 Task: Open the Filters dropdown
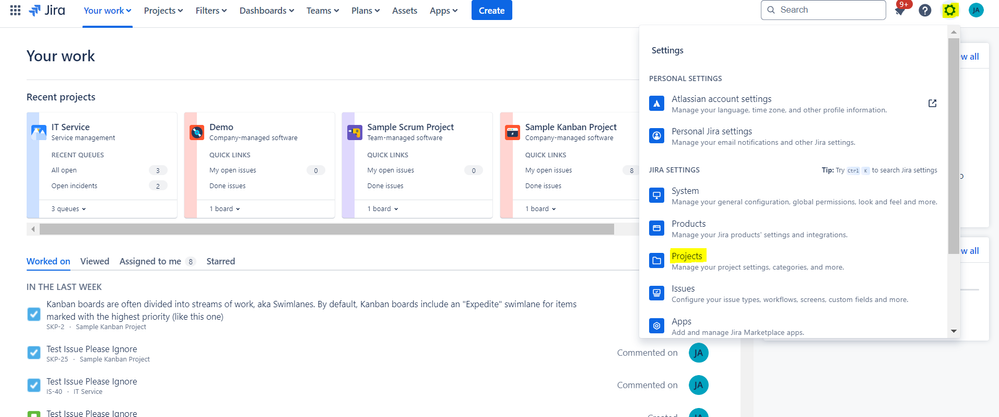pyautogui.click(x=212, y=11)
